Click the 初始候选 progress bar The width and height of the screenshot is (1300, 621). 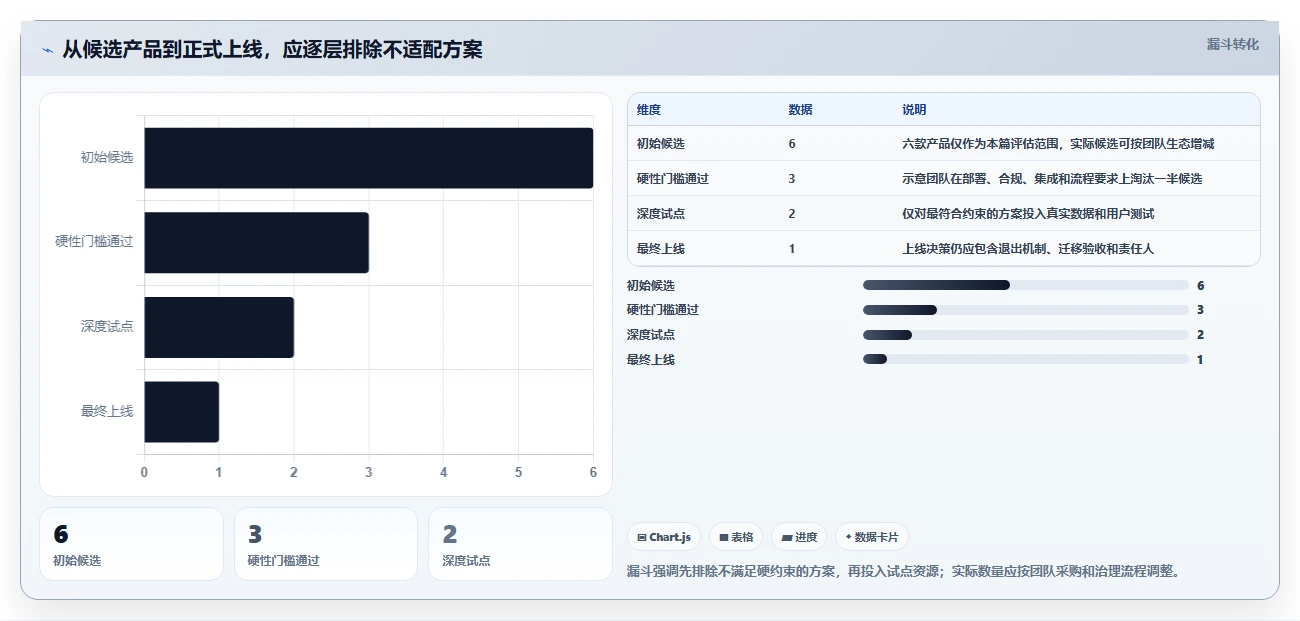tap(1026, 285)
